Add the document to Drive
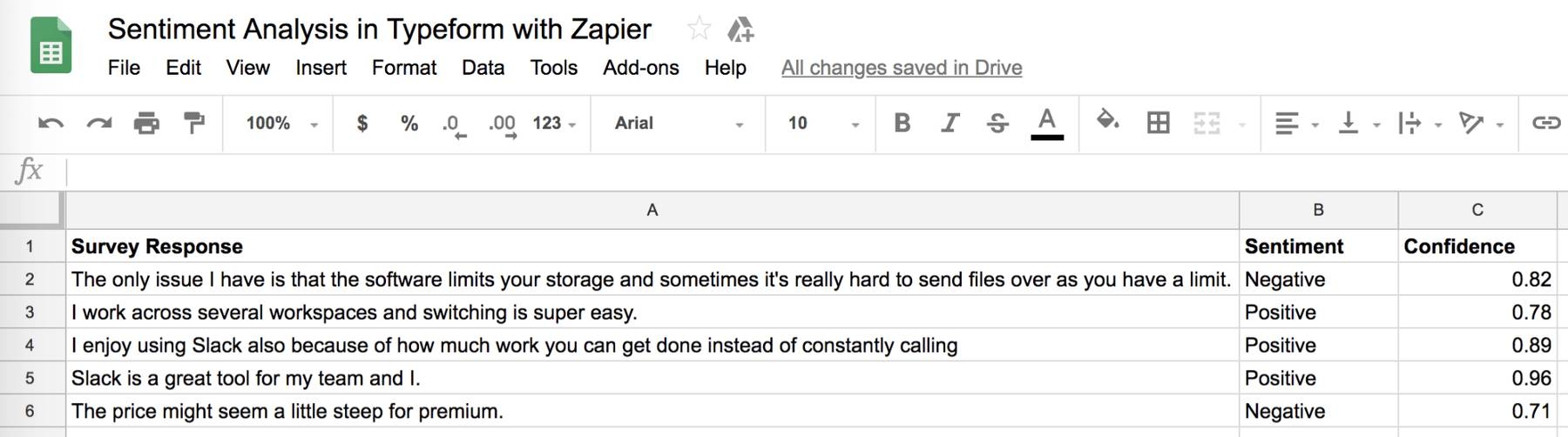This screenshot has width=1568, height=437. pos(740,30)
